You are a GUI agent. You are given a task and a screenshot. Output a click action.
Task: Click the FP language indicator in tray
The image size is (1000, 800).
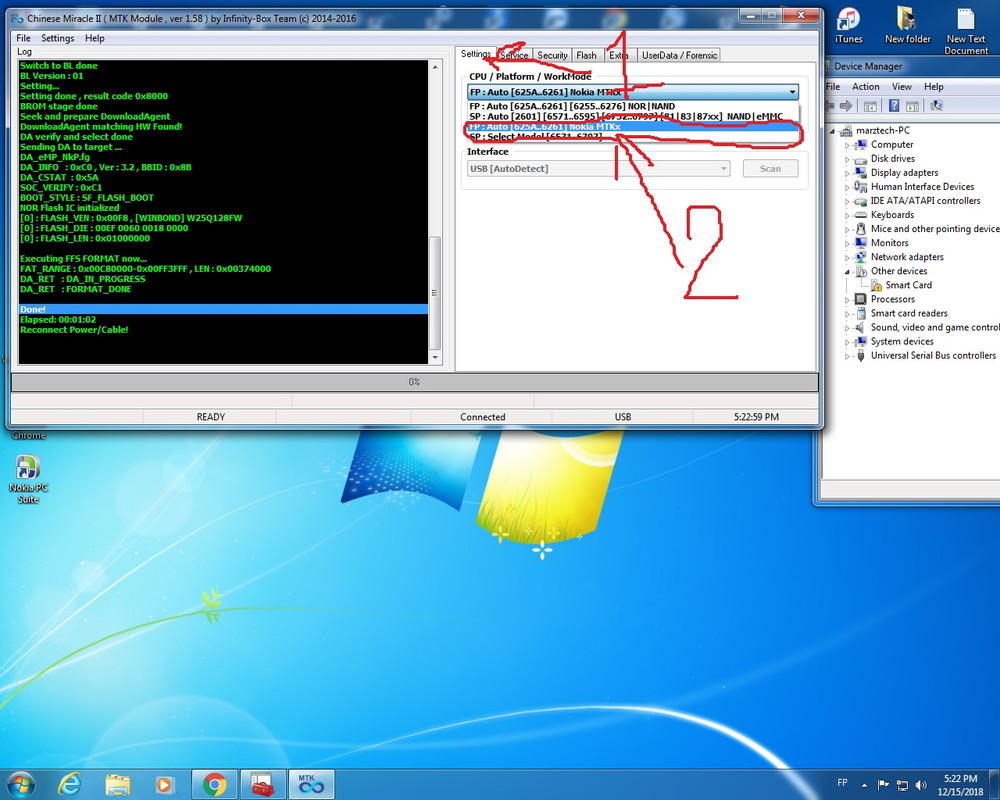(842, 782)
